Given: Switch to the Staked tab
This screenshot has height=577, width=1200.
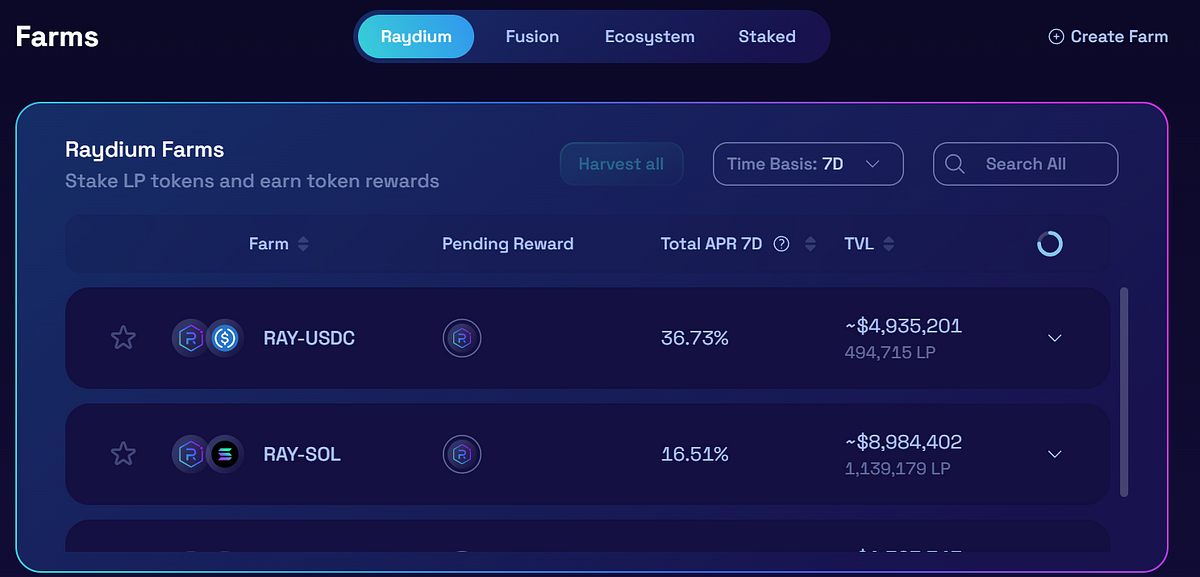Looking at the screenshot, I should click(x=767, y=37).
